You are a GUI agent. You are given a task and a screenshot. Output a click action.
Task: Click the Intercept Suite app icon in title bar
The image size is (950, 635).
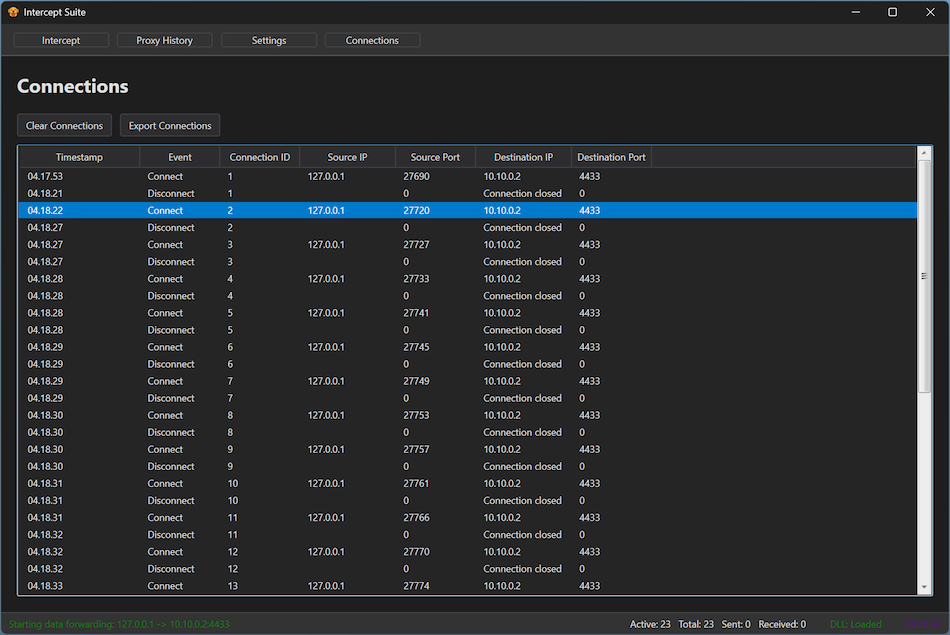pyautogui.click(x=13, y=12)
